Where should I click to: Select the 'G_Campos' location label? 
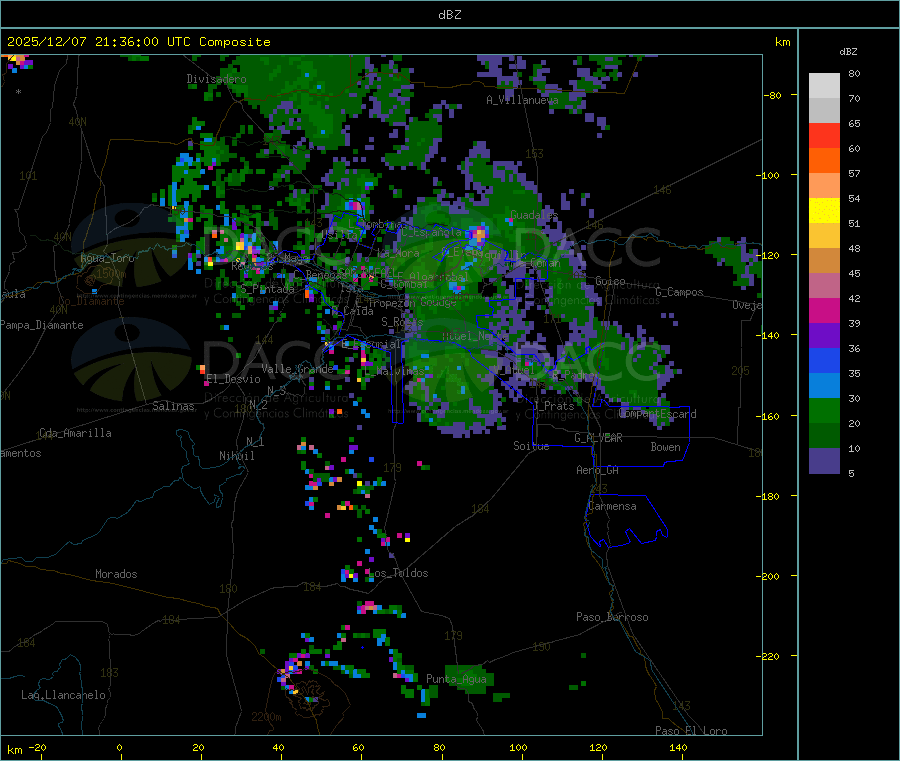[679, 292]
